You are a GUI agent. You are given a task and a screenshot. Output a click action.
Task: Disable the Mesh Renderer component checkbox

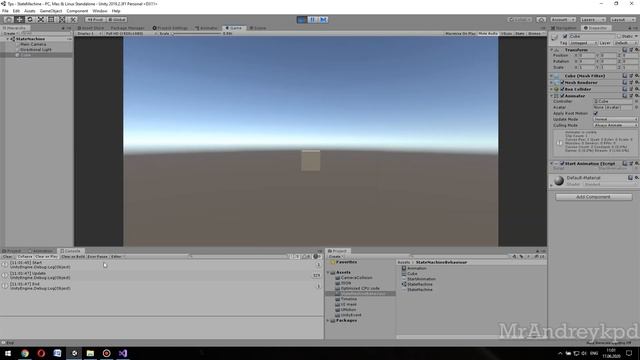point(562,82)
